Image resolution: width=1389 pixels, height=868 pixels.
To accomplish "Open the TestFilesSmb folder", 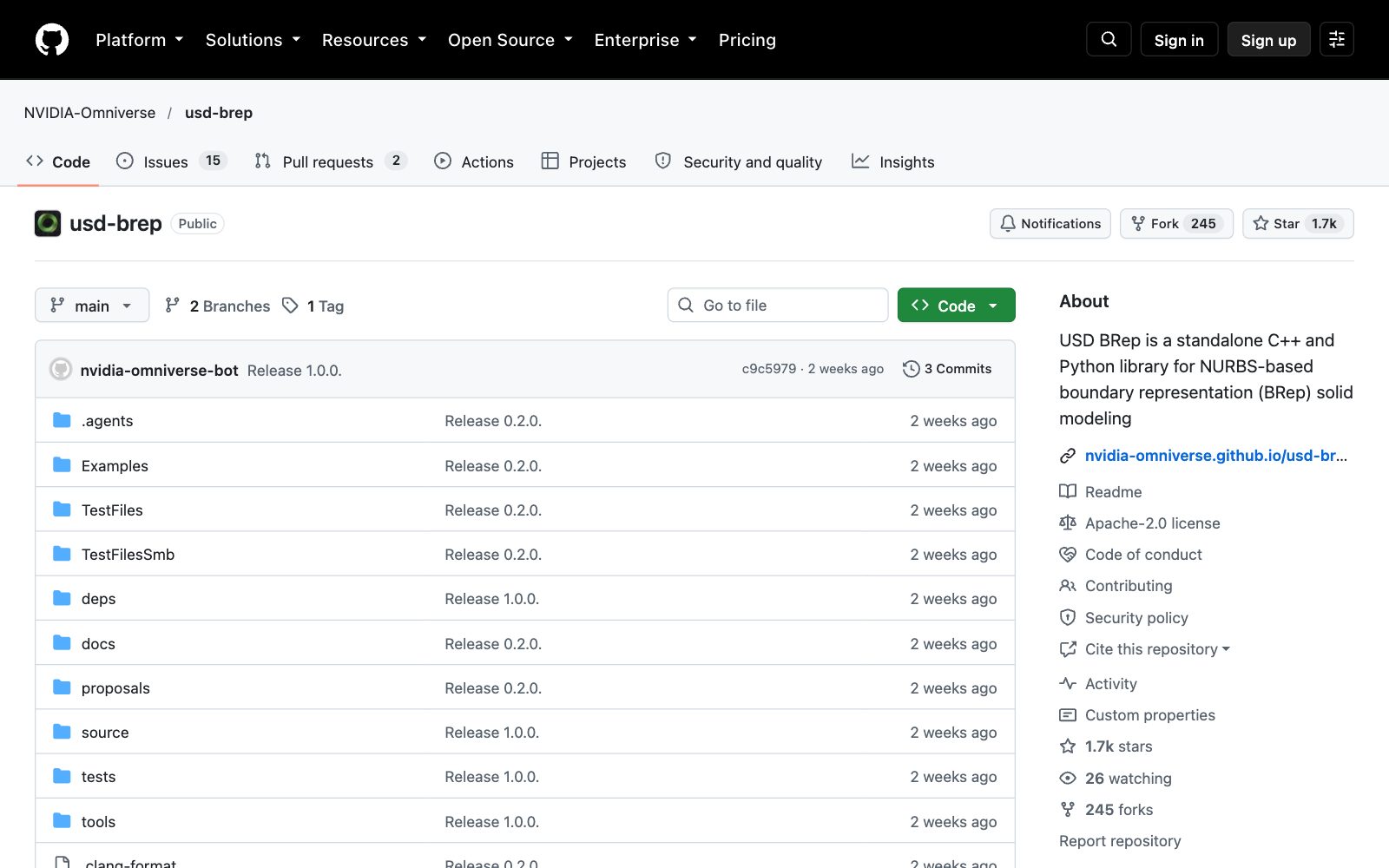I will click(128, 554).
